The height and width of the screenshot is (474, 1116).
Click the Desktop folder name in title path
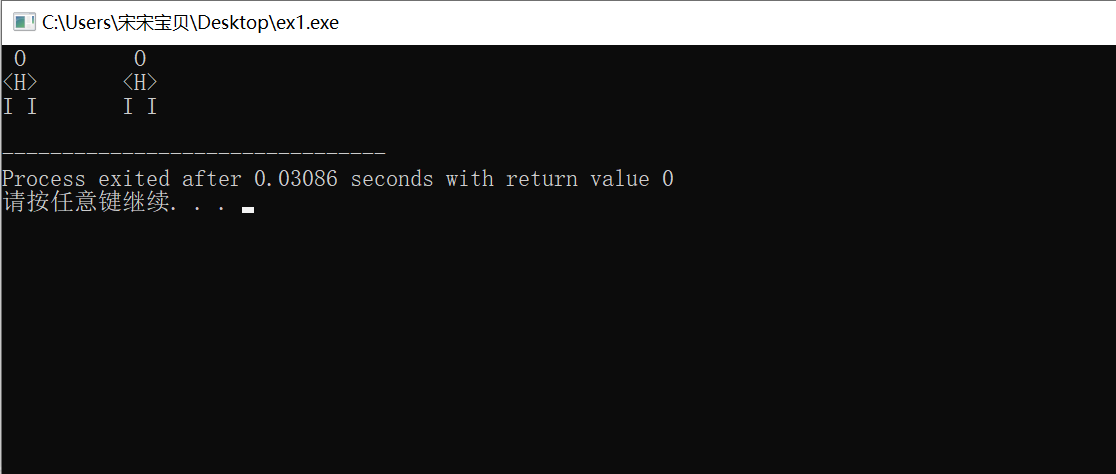tap(234, 22)
